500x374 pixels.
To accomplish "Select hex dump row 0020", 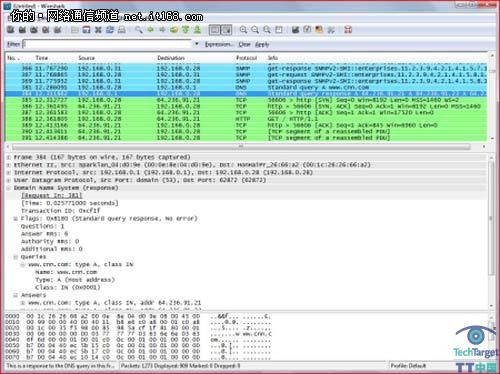I will pos(138,328).
